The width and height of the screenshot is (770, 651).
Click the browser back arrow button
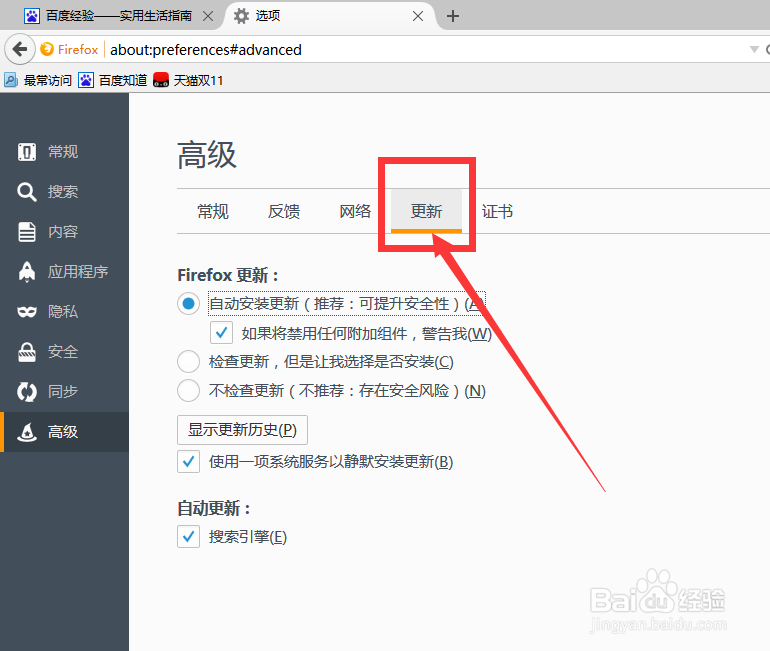coord(20,49)
